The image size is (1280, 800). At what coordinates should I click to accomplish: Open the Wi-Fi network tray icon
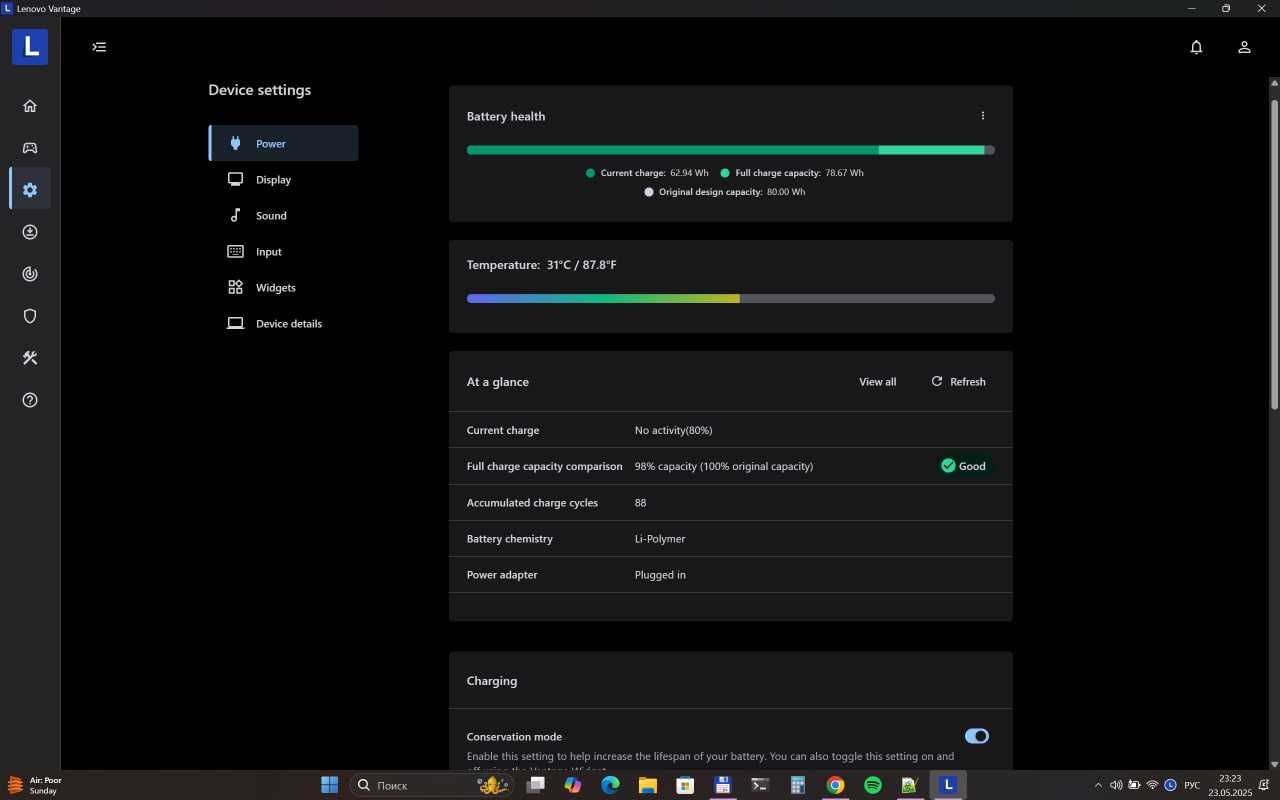[1152, 785]
